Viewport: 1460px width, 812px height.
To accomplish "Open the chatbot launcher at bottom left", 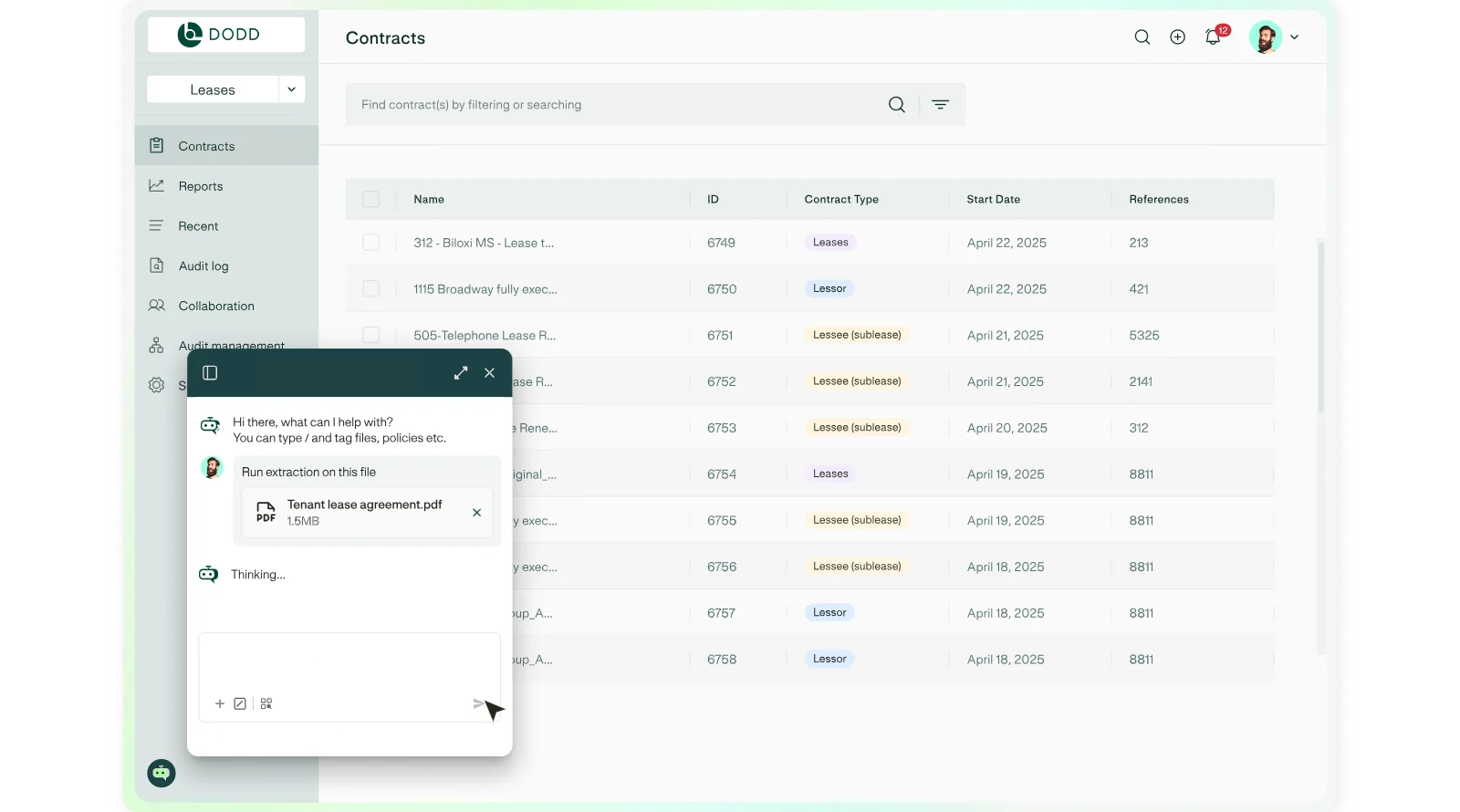I will pyautogui.click(x=162, y=773).
